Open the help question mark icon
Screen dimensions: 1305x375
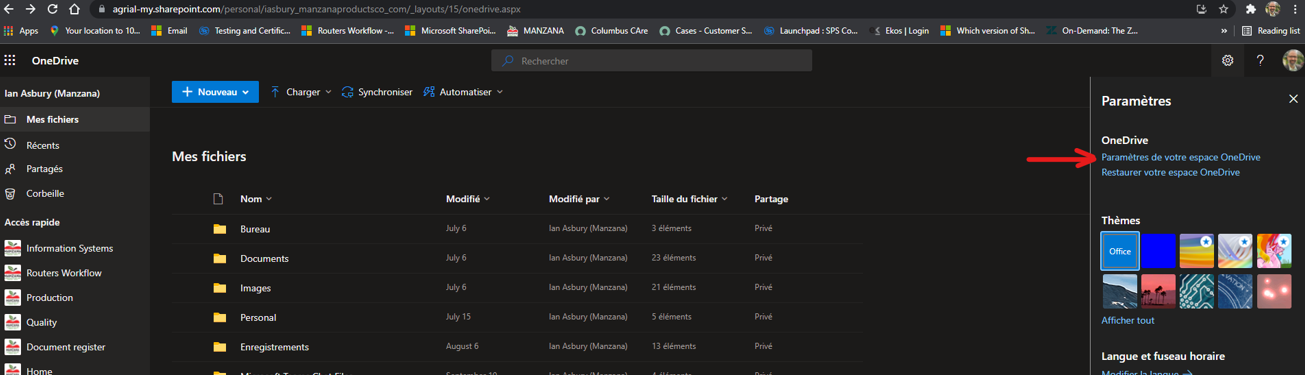[1260, 60]
